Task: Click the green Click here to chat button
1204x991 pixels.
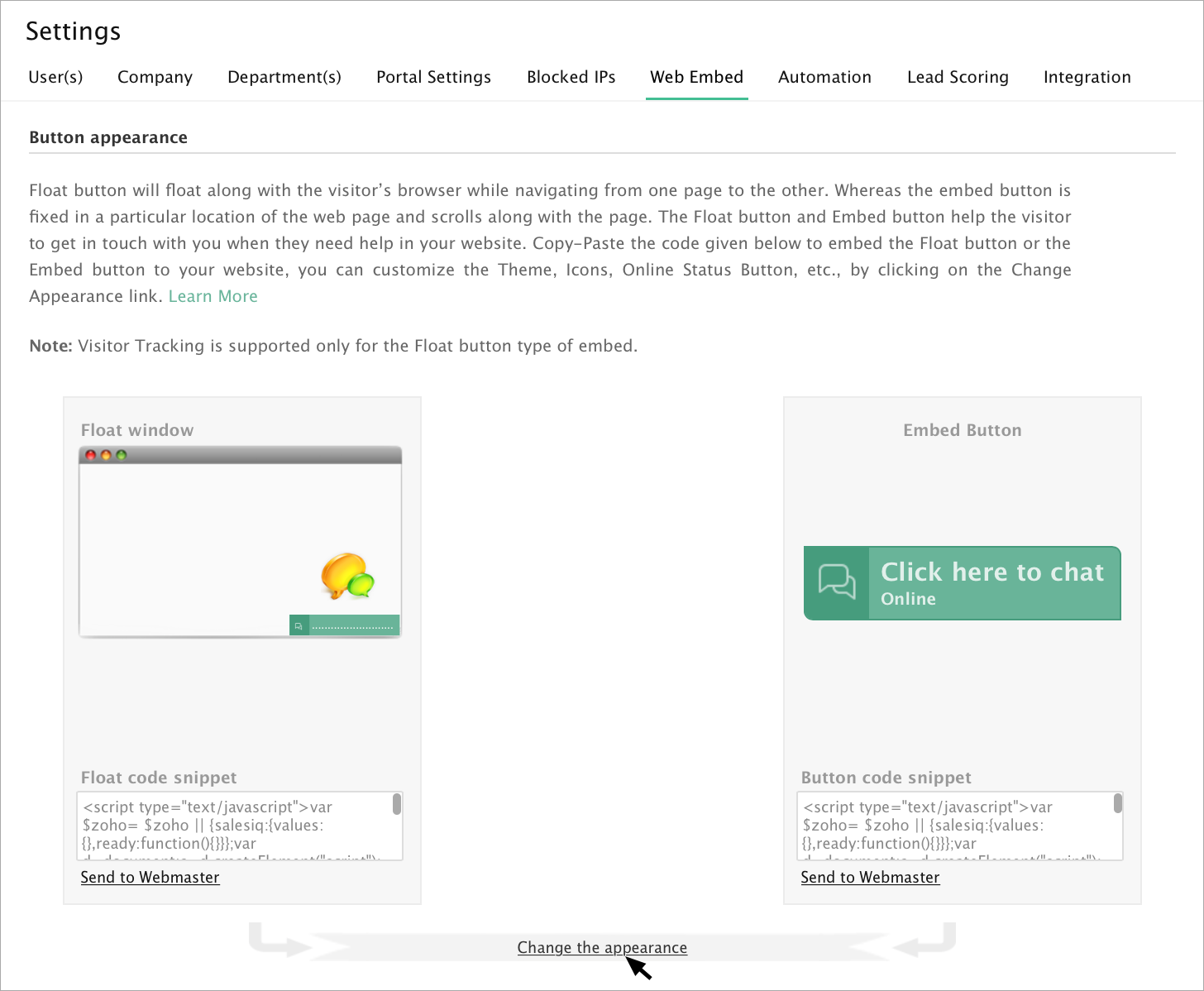Action: [963, 583]
